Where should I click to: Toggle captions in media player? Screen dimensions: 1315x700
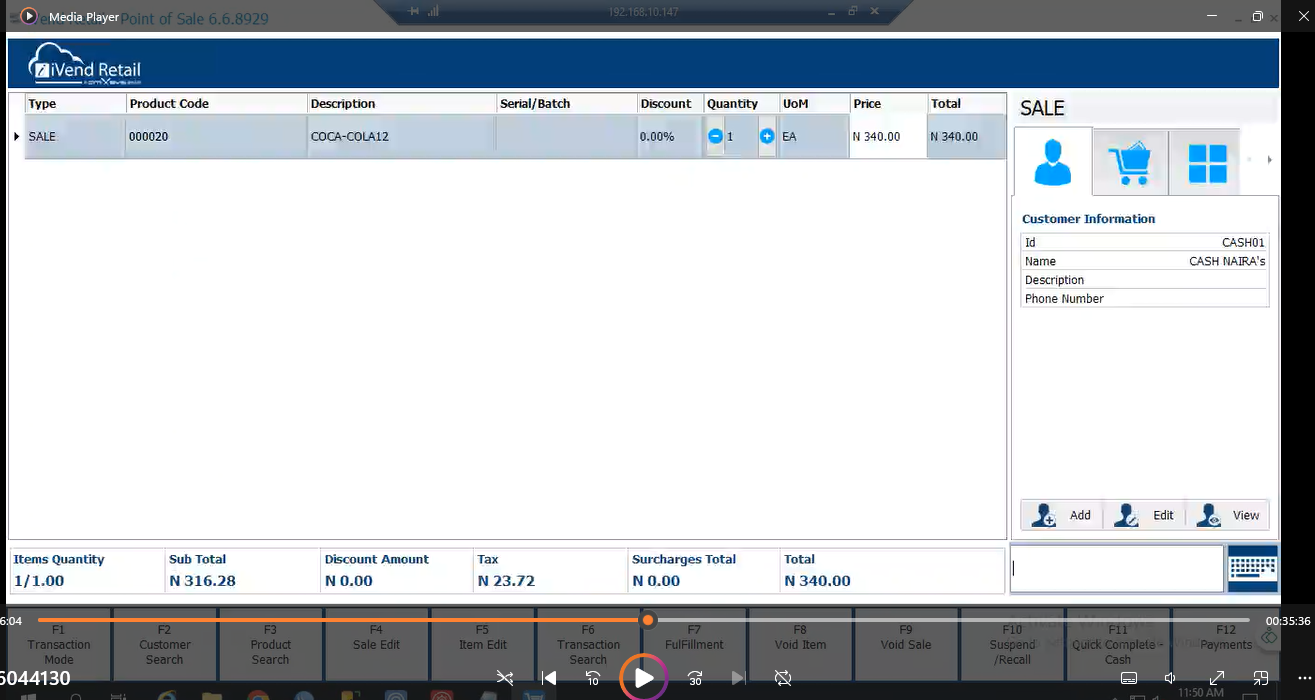1129,678
